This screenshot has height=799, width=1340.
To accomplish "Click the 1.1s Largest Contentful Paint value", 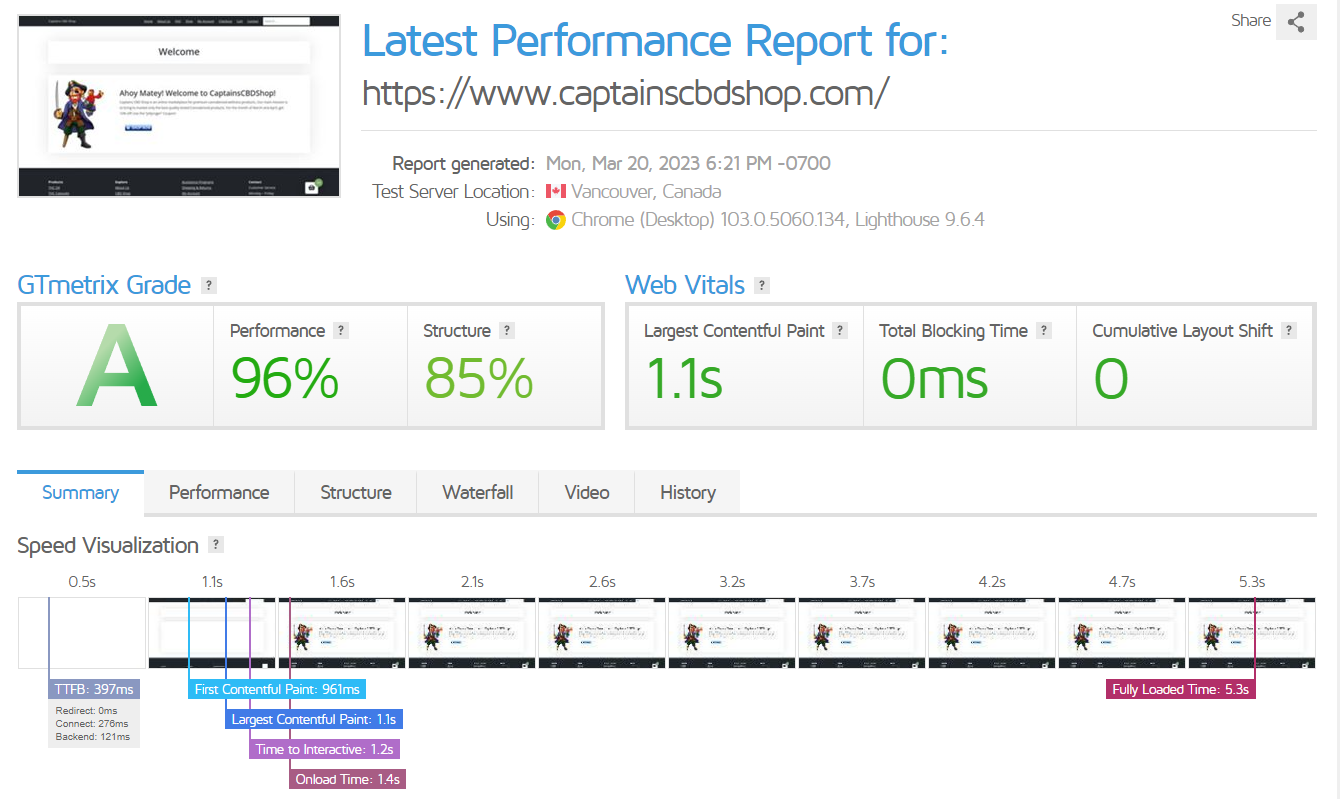I will pyautogui.click(x=683, y=378).
